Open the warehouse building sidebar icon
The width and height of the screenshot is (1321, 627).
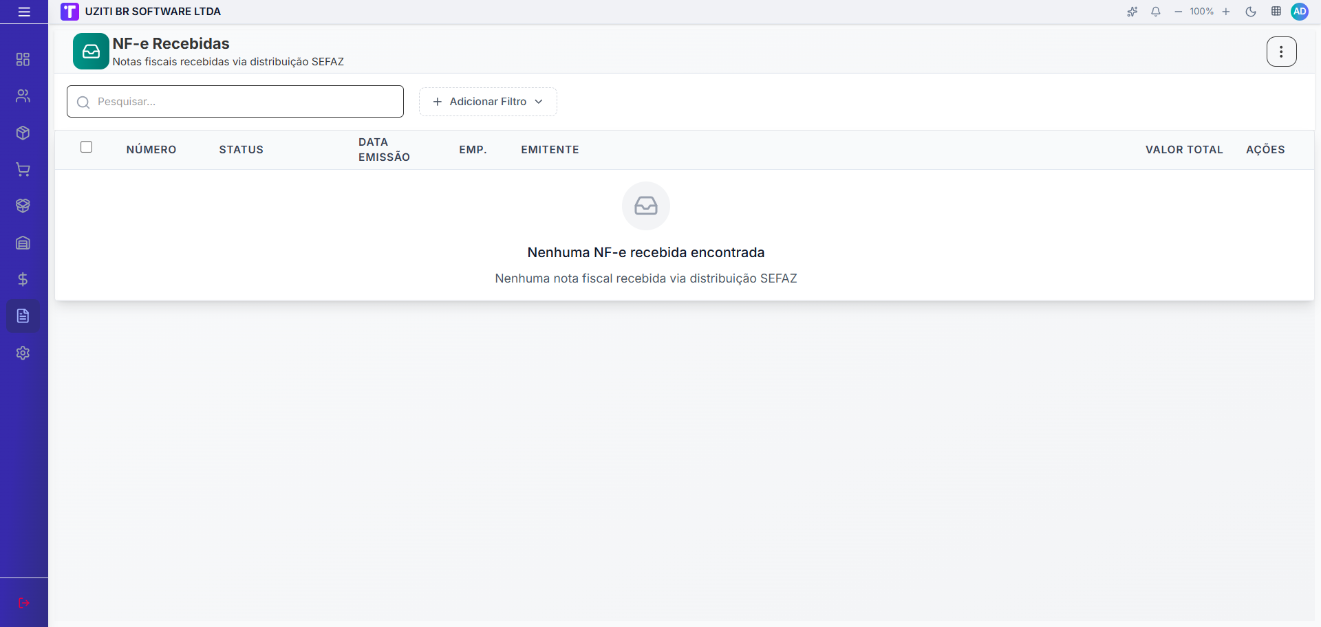(23, 243)
